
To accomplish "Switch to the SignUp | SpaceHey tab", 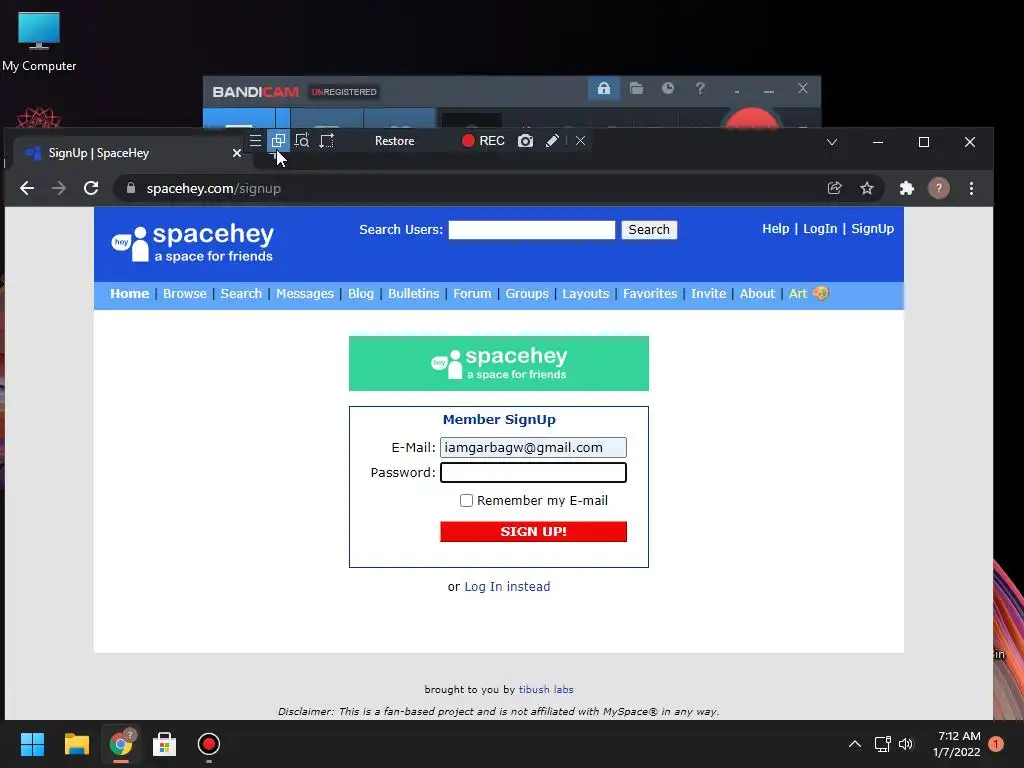I will click(x=127, y=153).
